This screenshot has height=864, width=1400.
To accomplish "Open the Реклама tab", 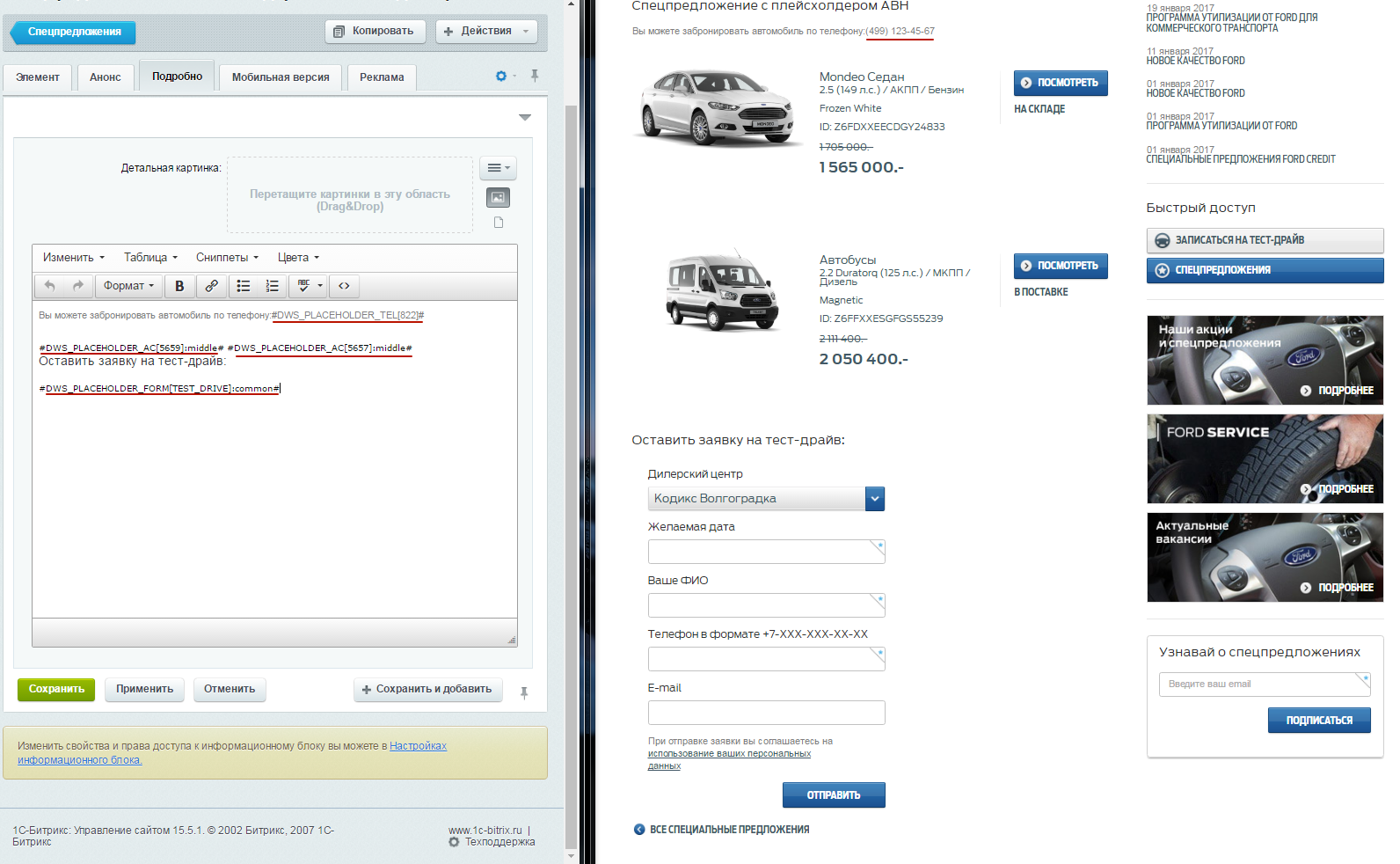I will [x=382, y=77].
